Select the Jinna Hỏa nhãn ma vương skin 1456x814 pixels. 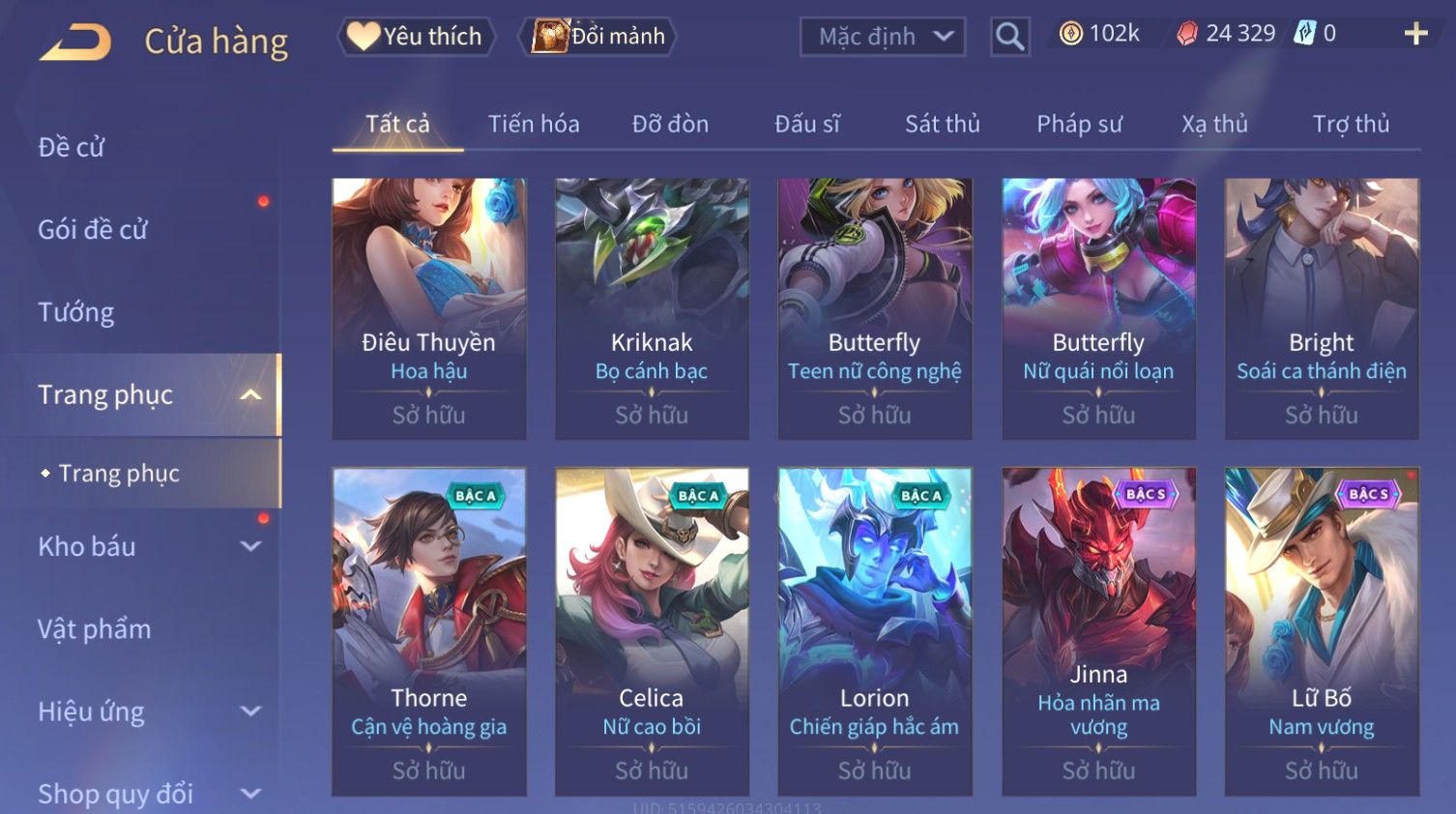point(1098,632)
